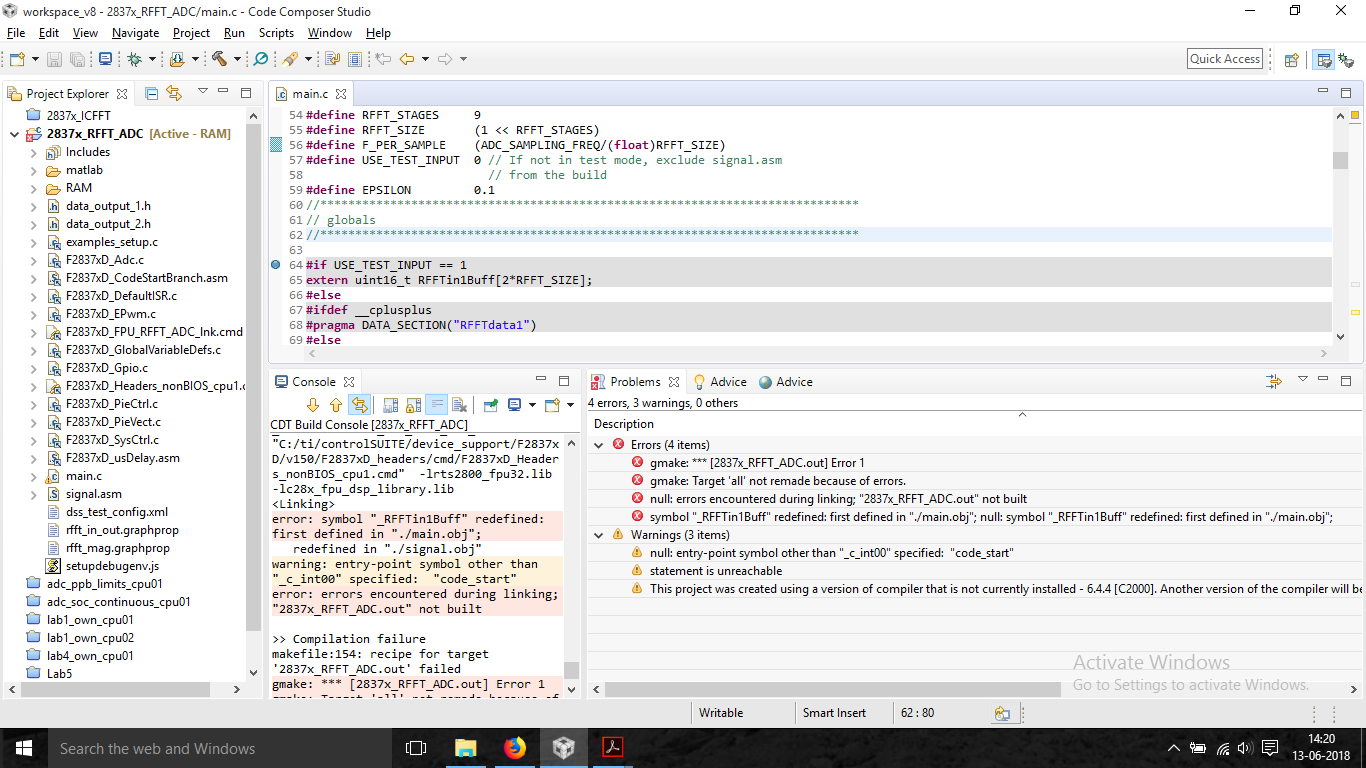Toggle Word Wrap in Console toolbar

coord(436,405)
